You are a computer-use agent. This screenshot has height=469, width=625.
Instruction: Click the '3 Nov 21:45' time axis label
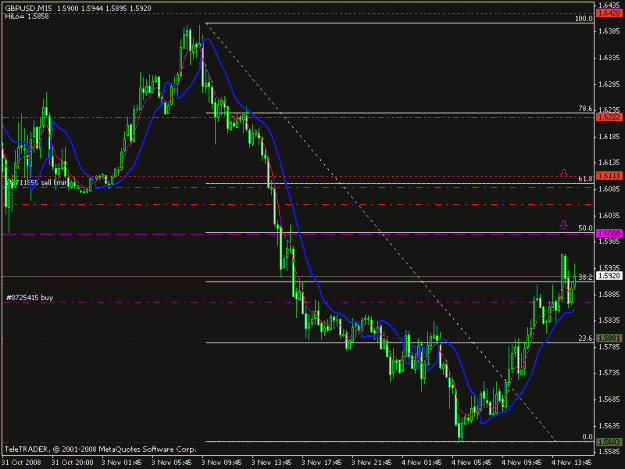(x=371, y=462)
